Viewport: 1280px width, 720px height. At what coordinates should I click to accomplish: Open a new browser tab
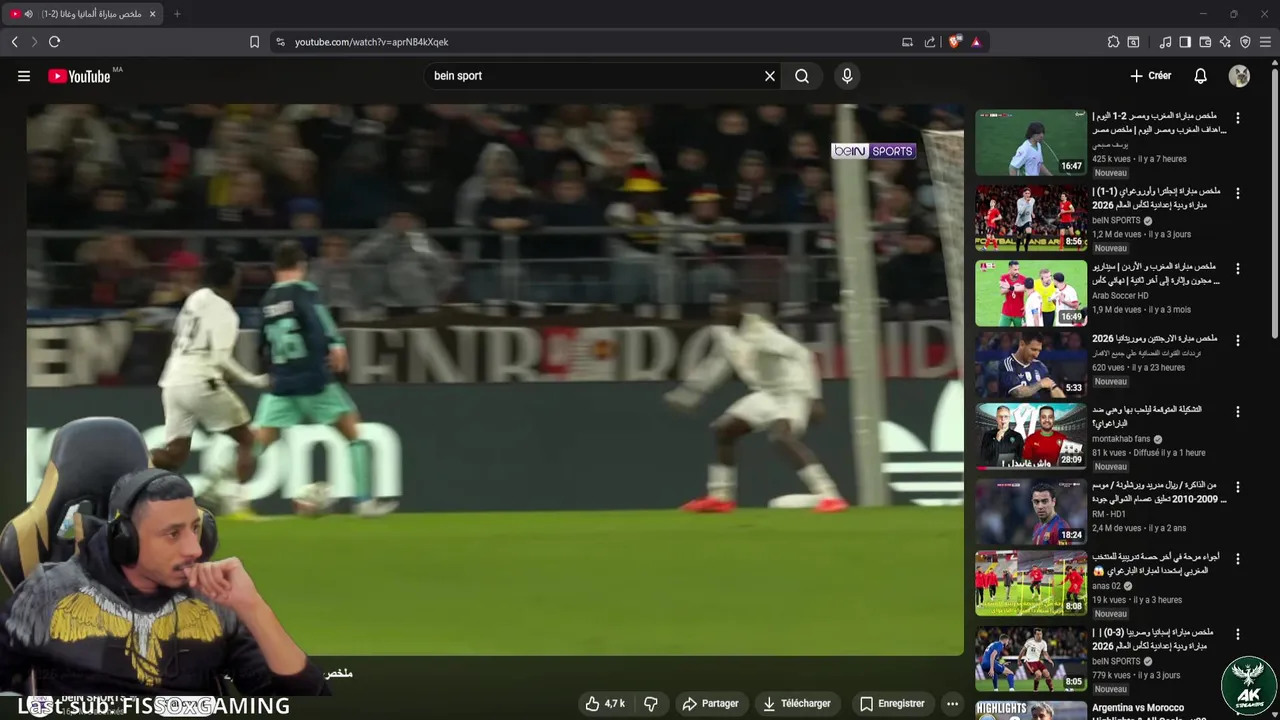(x=177, y=14)
